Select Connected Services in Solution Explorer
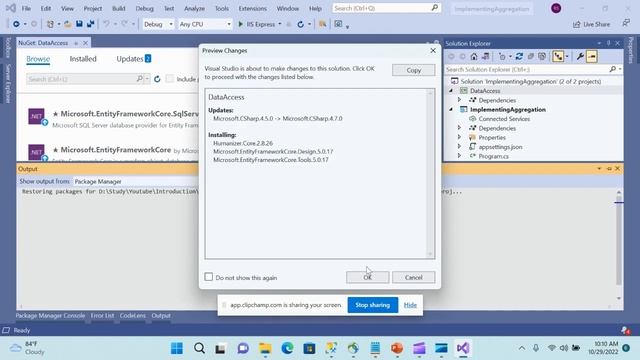 pyautogui.click(x=504, y=119)
